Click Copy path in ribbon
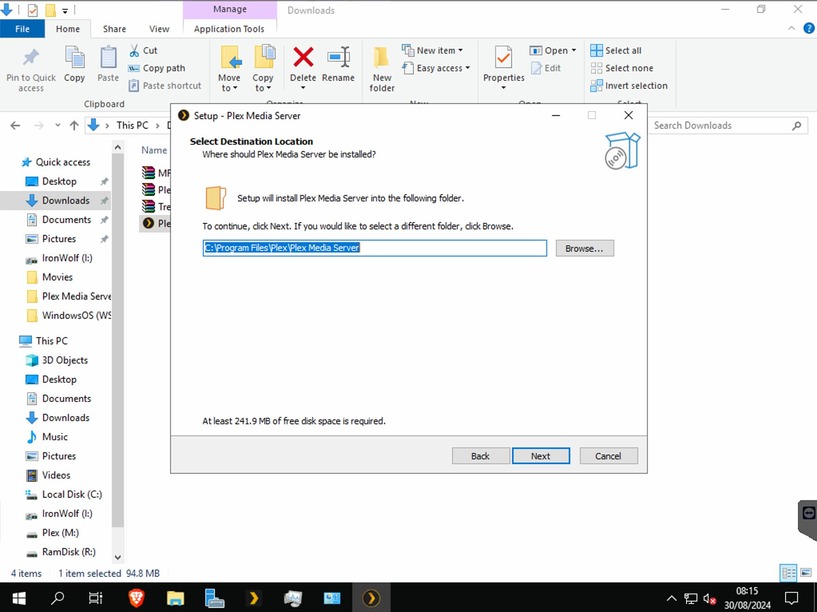 [x=156, y=68]
